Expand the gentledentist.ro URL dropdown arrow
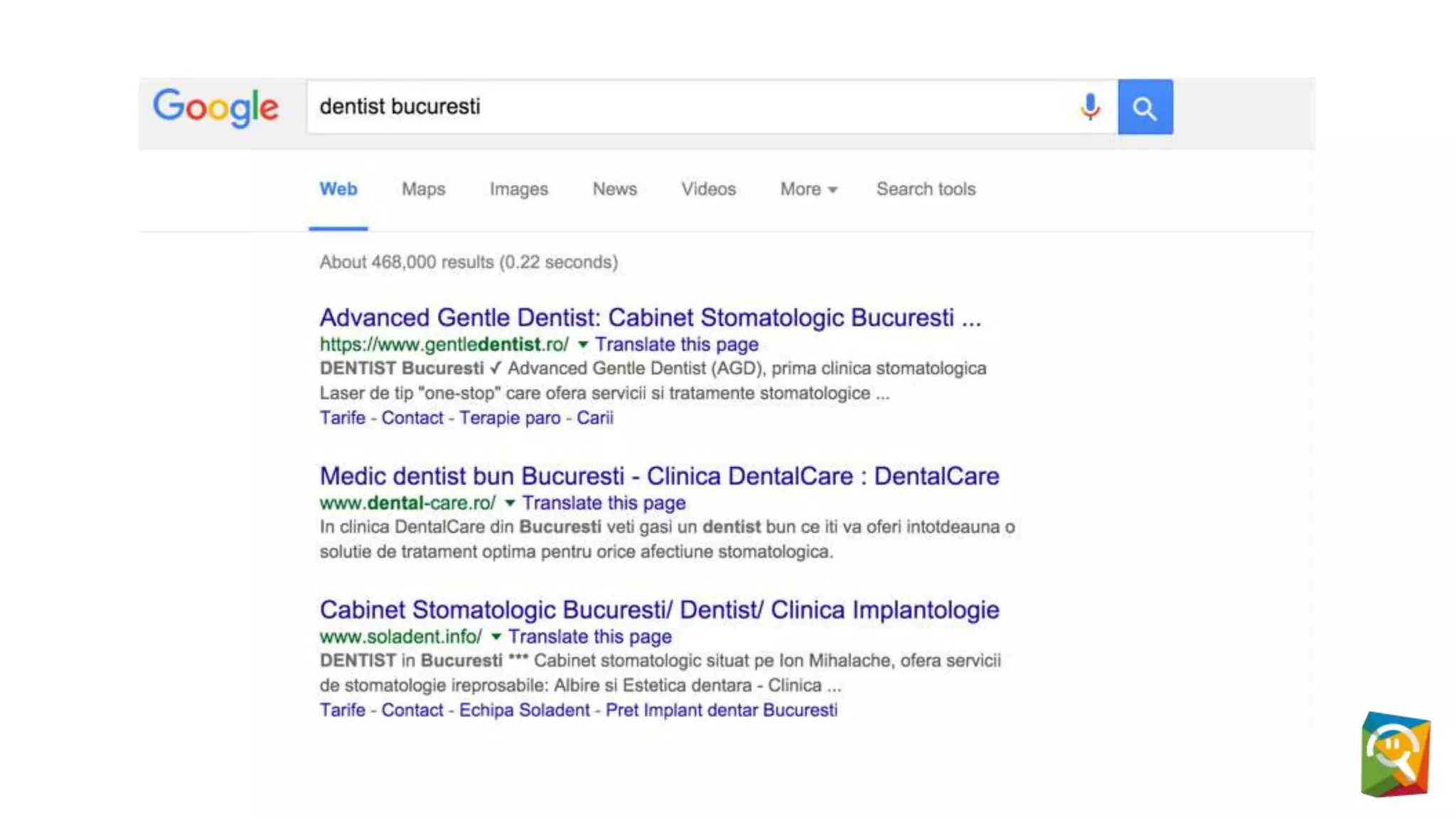Image resolution: width=1456 pixels, height=819 pixels. tap(583, 345)
